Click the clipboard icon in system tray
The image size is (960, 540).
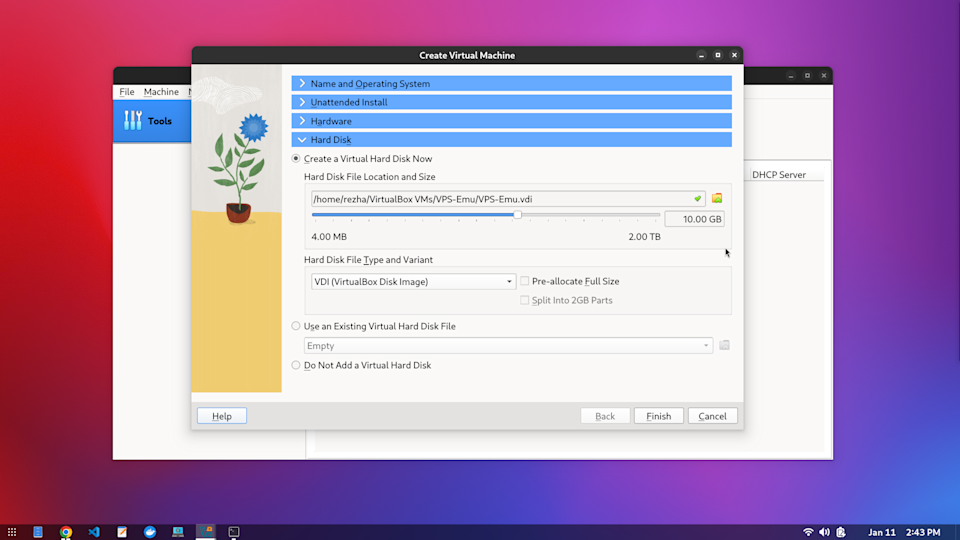coord(841,532)
